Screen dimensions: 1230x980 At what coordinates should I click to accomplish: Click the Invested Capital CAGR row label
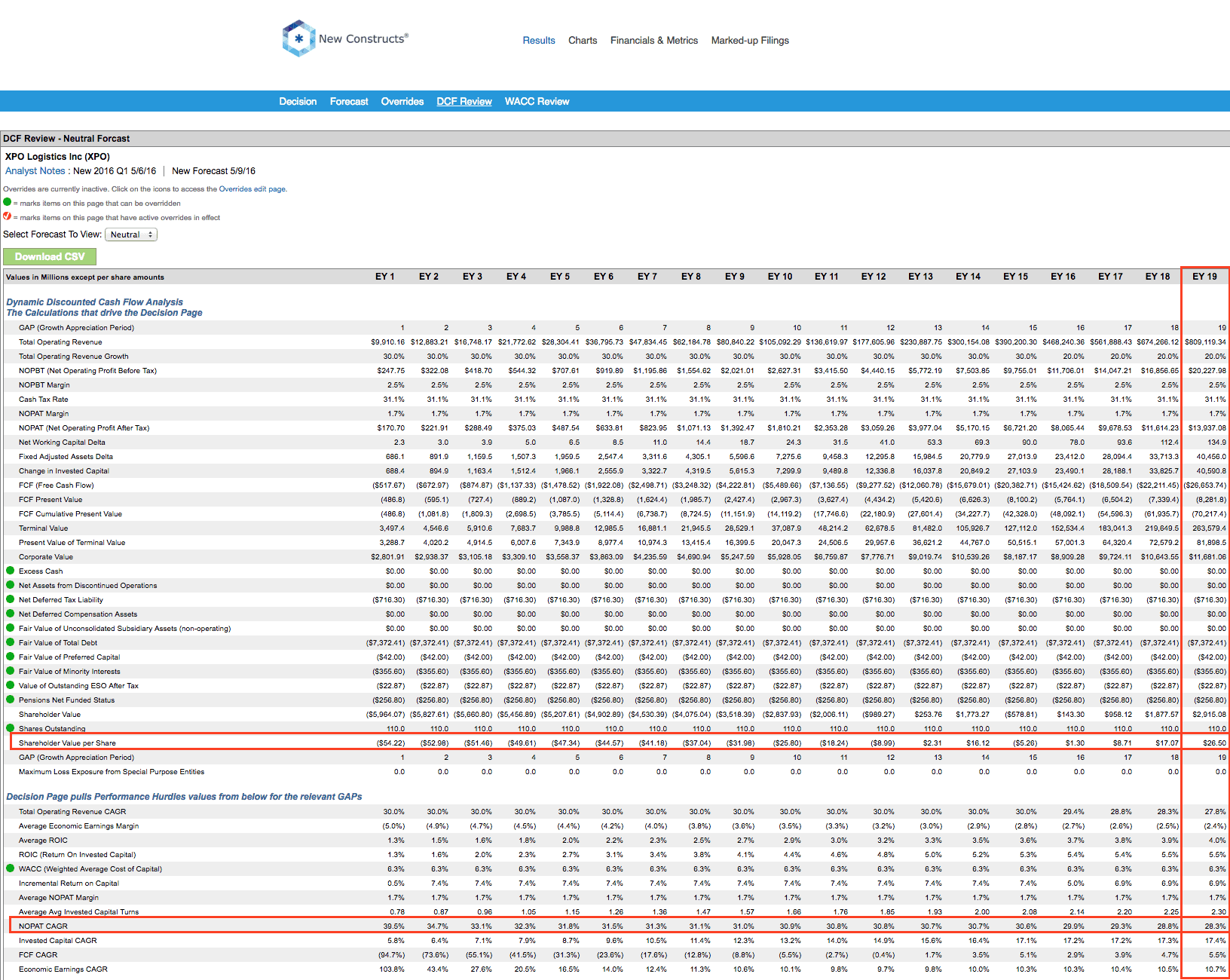[x=57, y=941]
